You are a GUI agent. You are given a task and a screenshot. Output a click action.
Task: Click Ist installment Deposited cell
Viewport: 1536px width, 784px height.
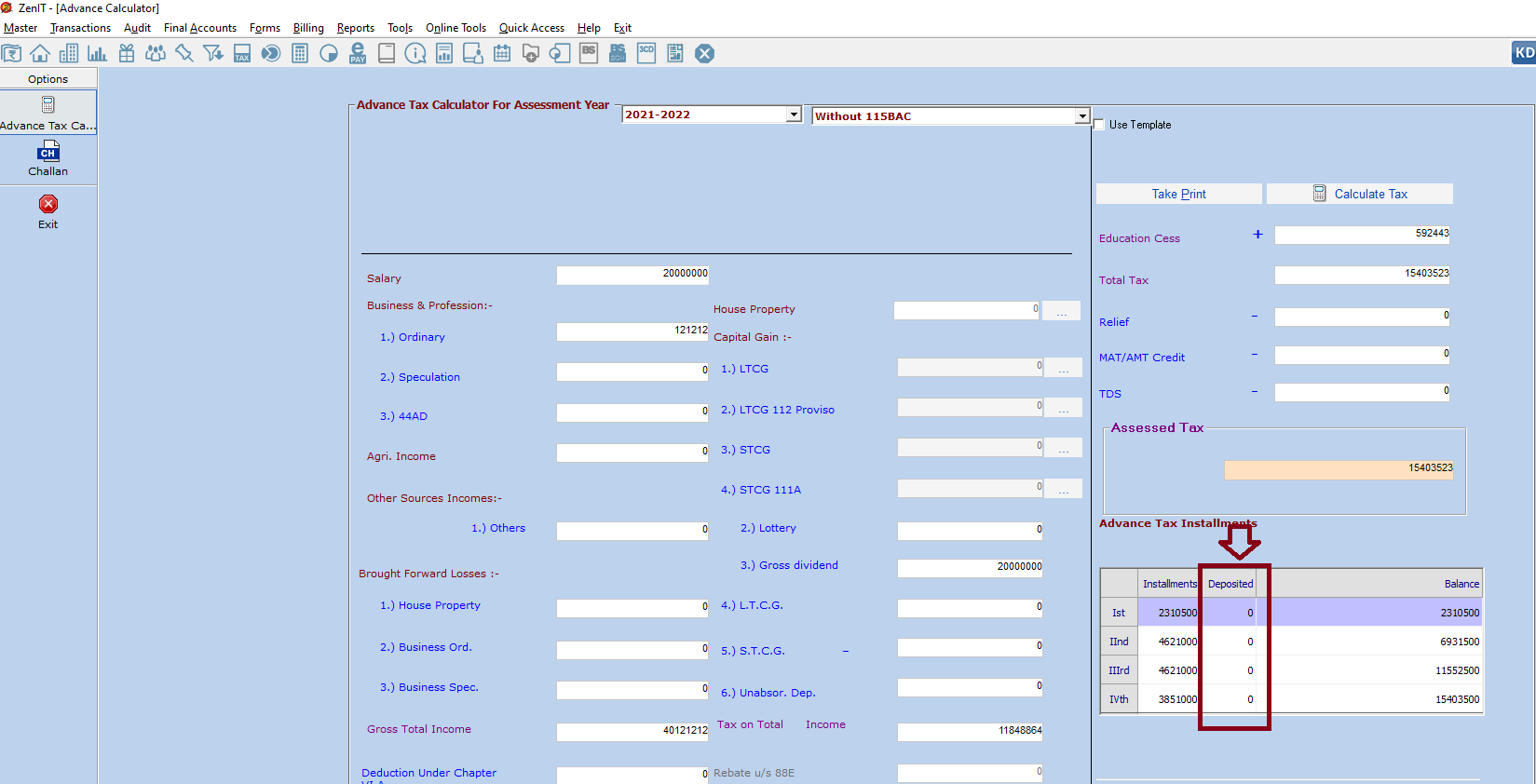tap(1230, 613)
